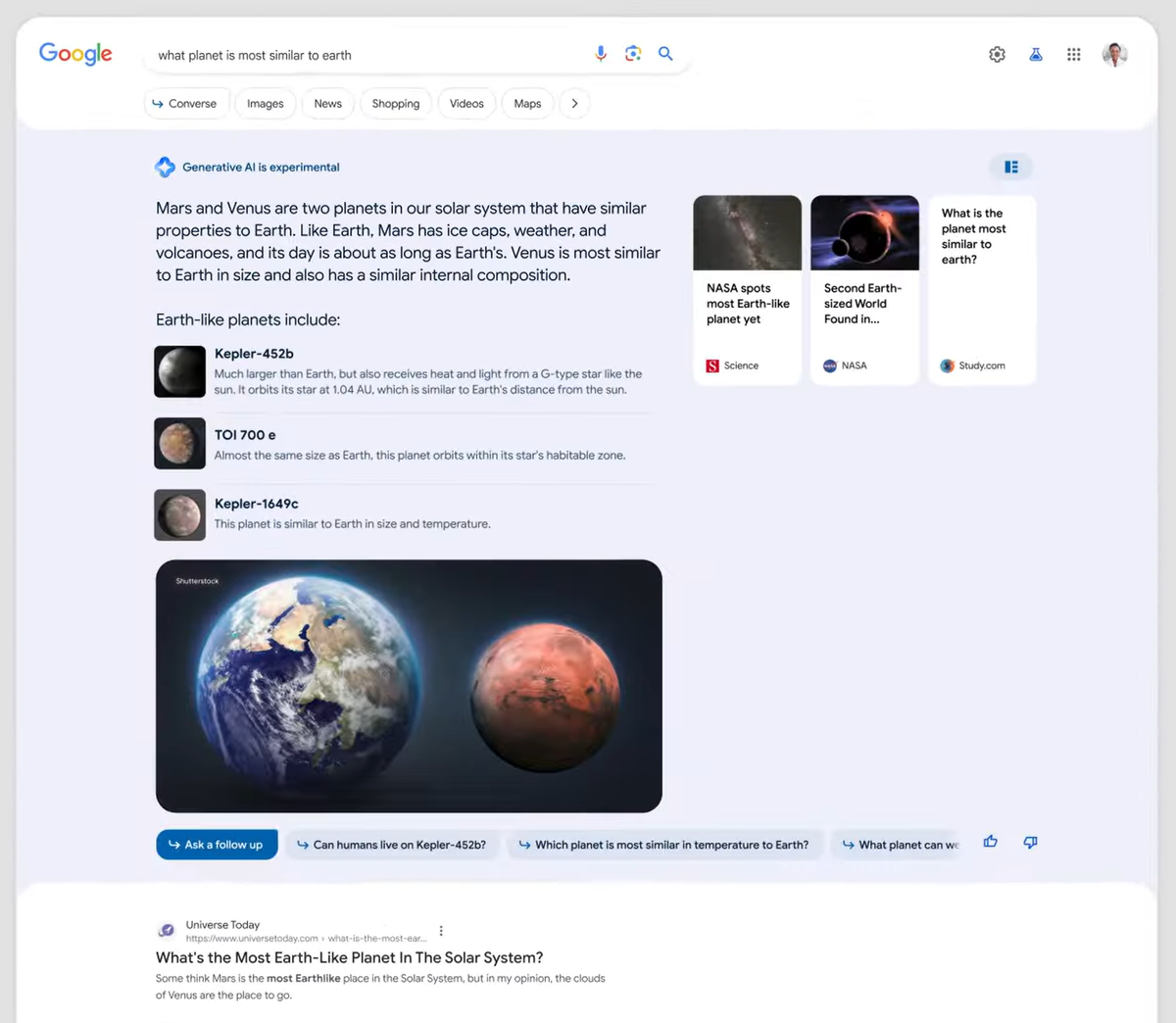This screenshot has width=1176, height=1023.
Task: Switch to the Videos tab
Action: (x=466, y=103)
